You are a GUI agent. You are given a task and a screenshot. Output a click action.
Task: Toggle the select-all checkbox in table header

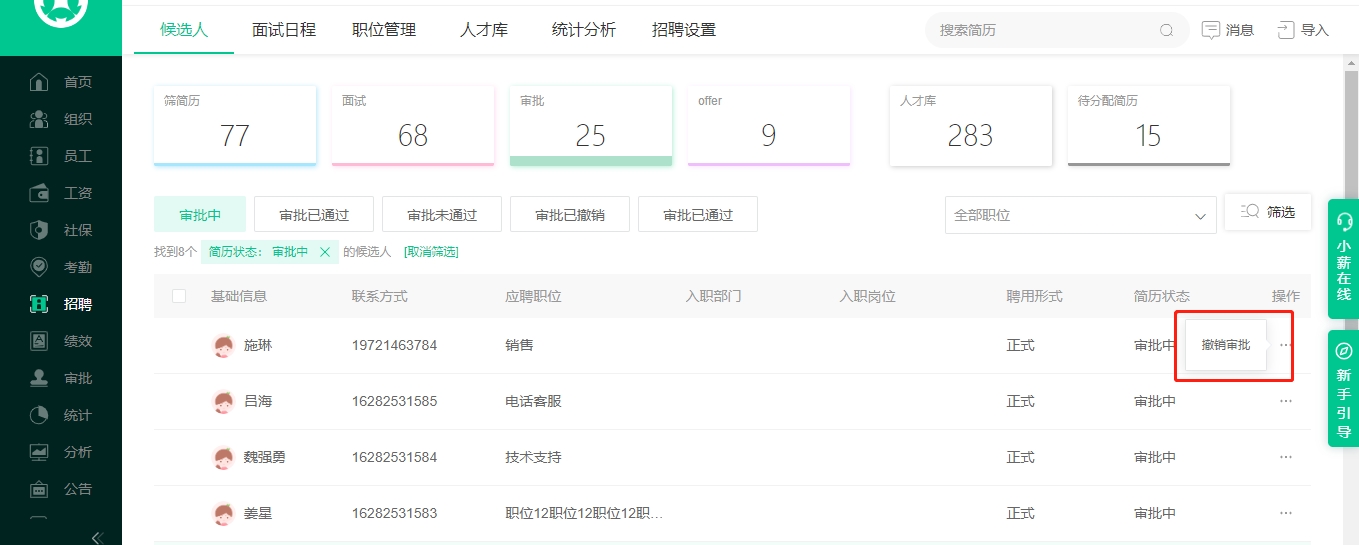(x=179, y=296)
